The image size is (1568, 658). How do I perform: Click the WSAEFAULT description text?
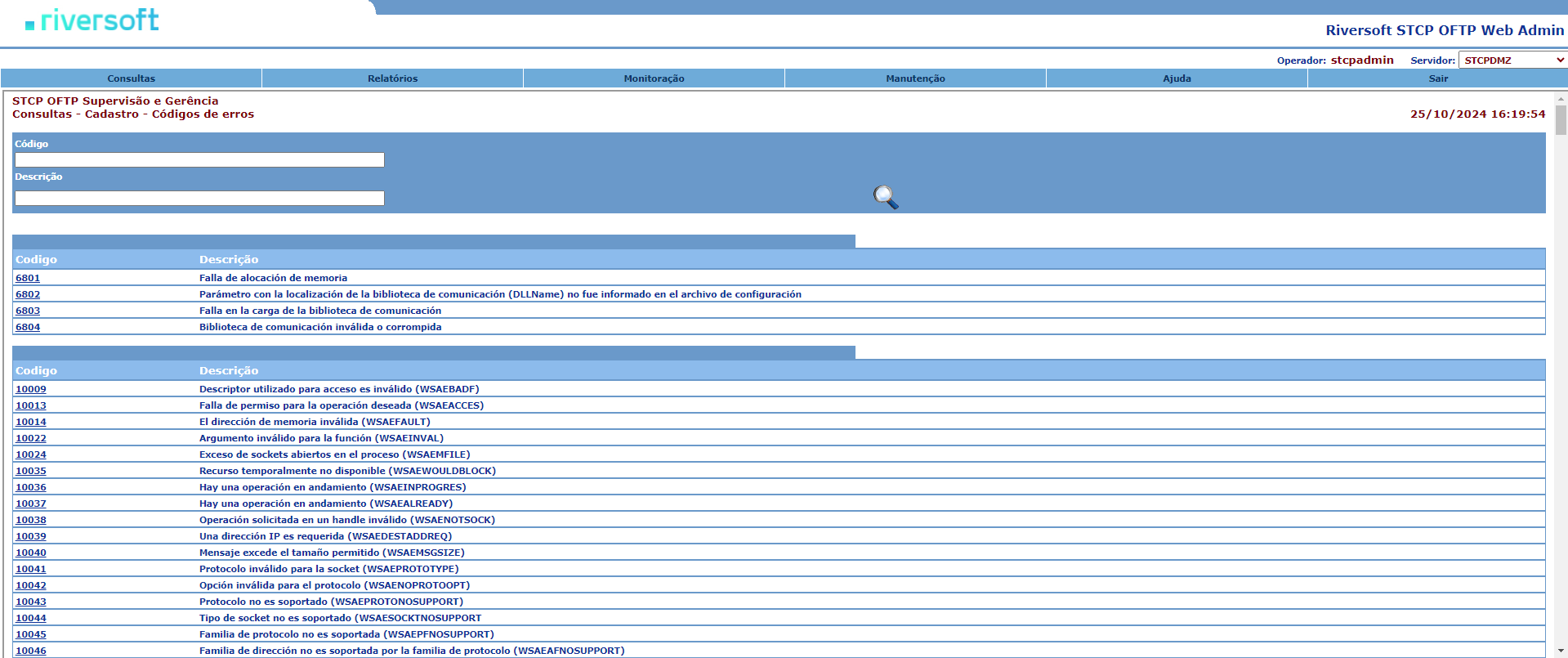pyautogui.click(x=315, y=422)
